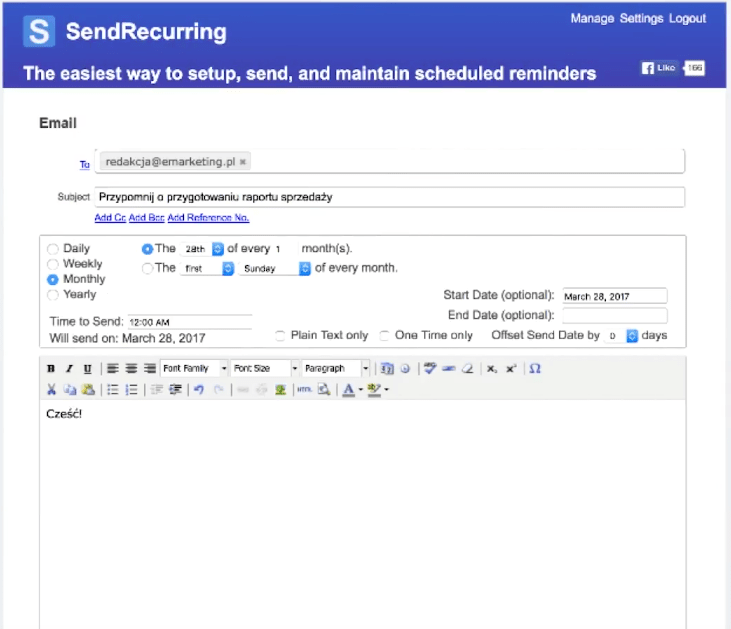Screen dimensions: 731x629
Task: Cut selection with the scissors icon
Action: [51, 389]
